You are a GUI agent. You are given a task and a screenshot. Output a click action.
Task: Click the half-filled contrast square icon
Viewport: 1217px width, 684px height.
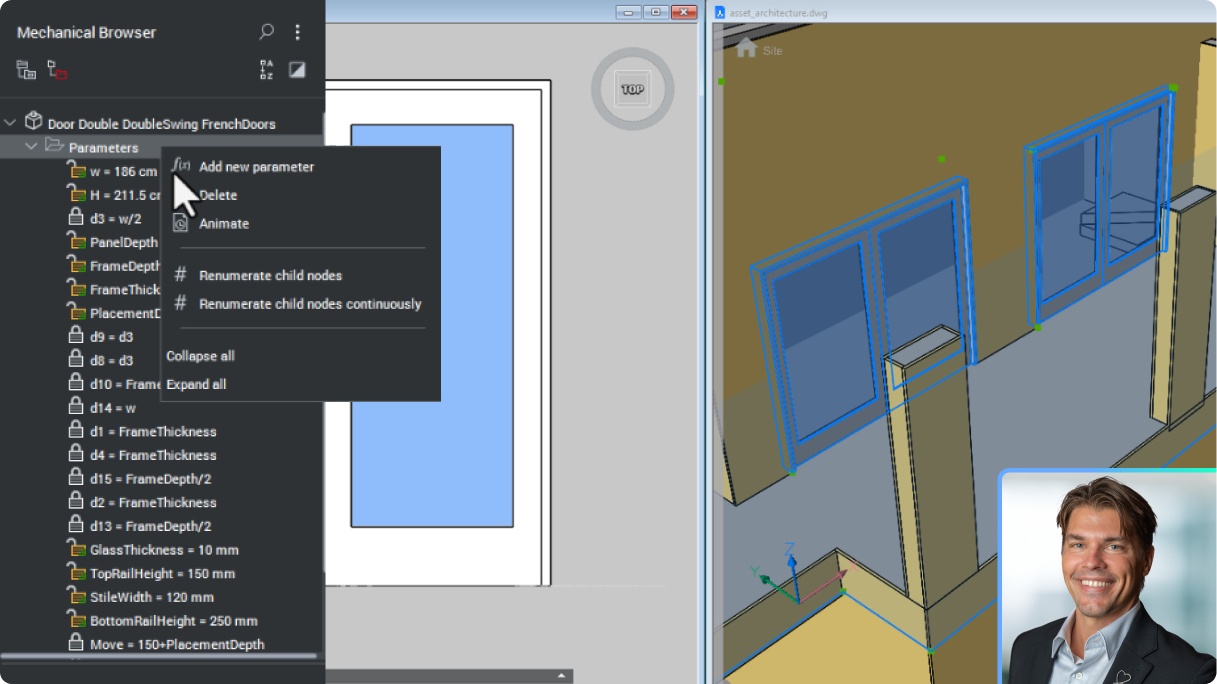(296, 69)
